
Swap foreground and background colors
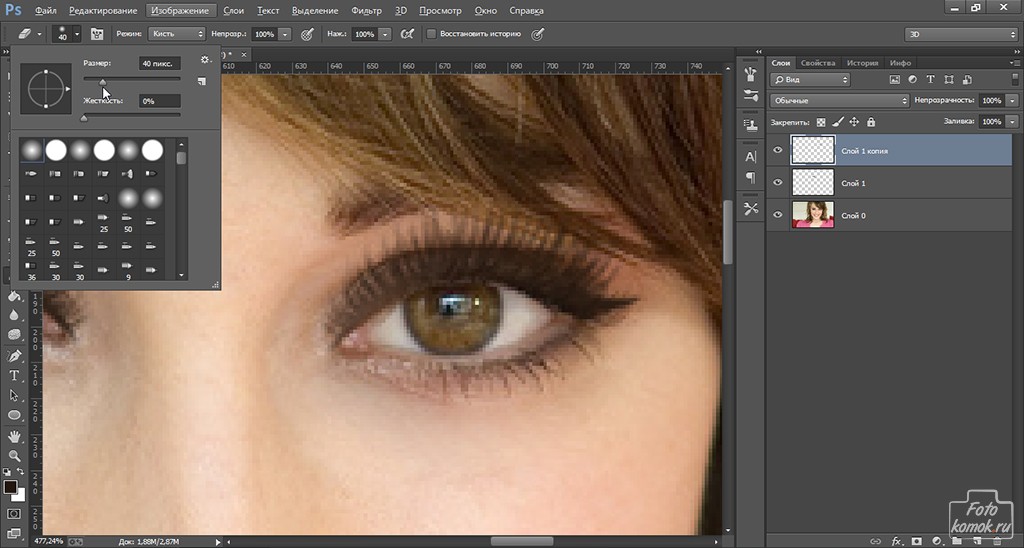pos(20,472)
